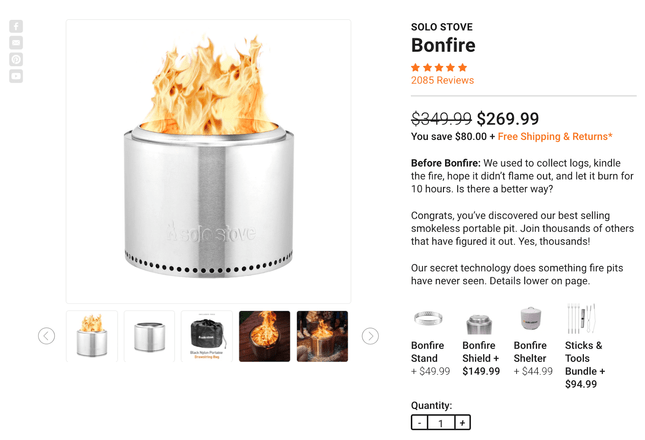Open the 2085 Reviews link
Screen dimensions: 645x440
(x=442, y=80)
